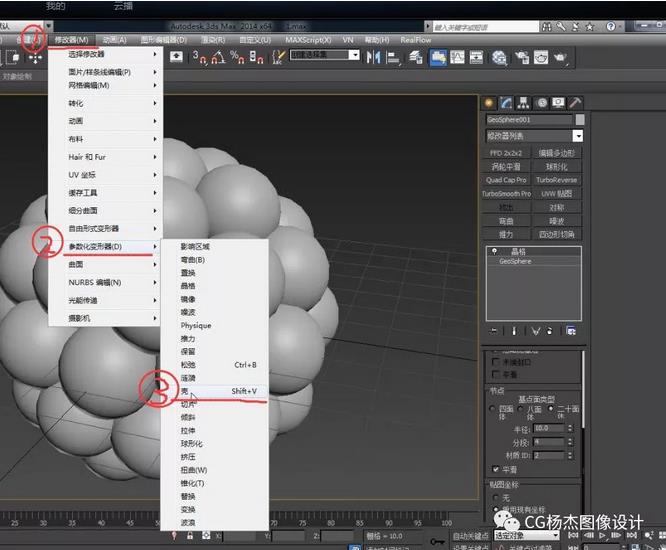This screenshot has height=550, width=666.
Task: Choose 晶格 in parametric deformers submenu
Action: pyautogui.click(x=215, y=286)
